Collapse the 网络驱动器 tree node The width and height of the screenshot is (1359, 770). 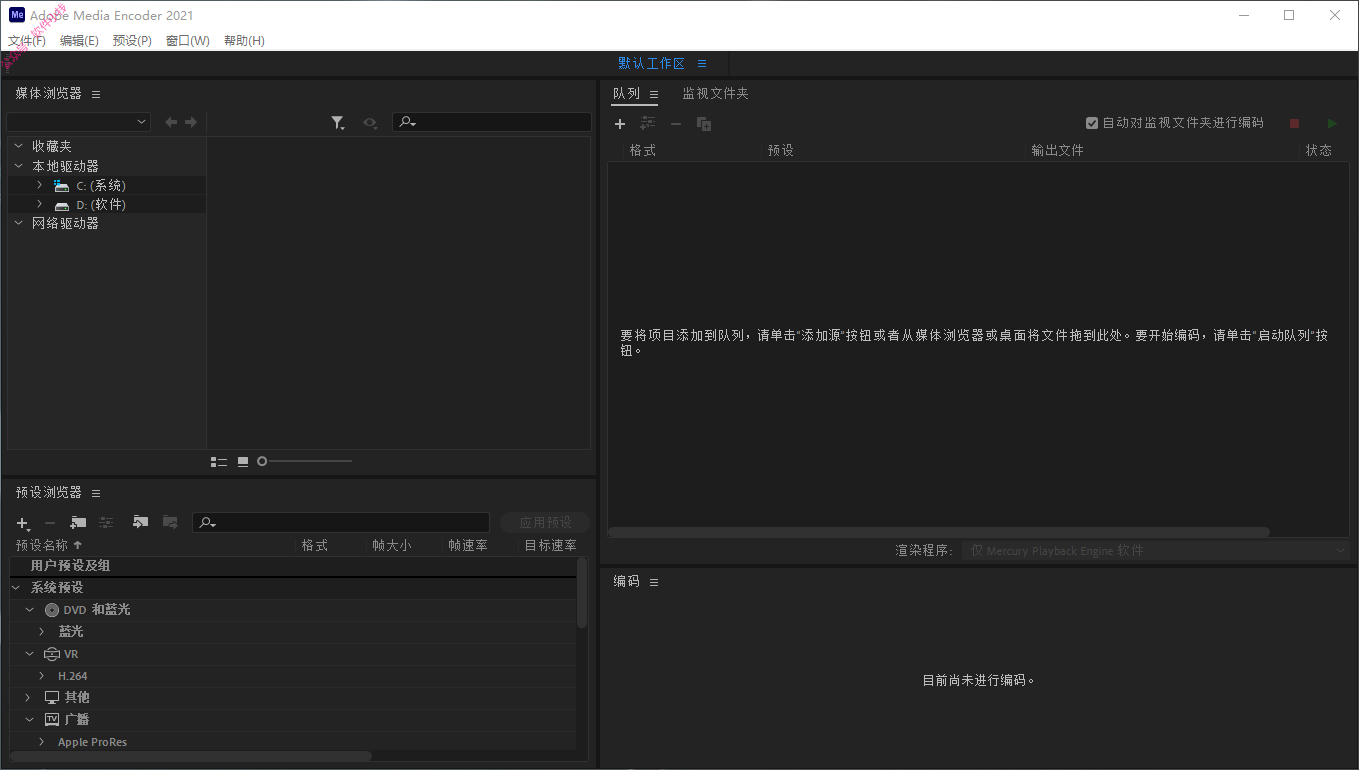pos(18,223)
